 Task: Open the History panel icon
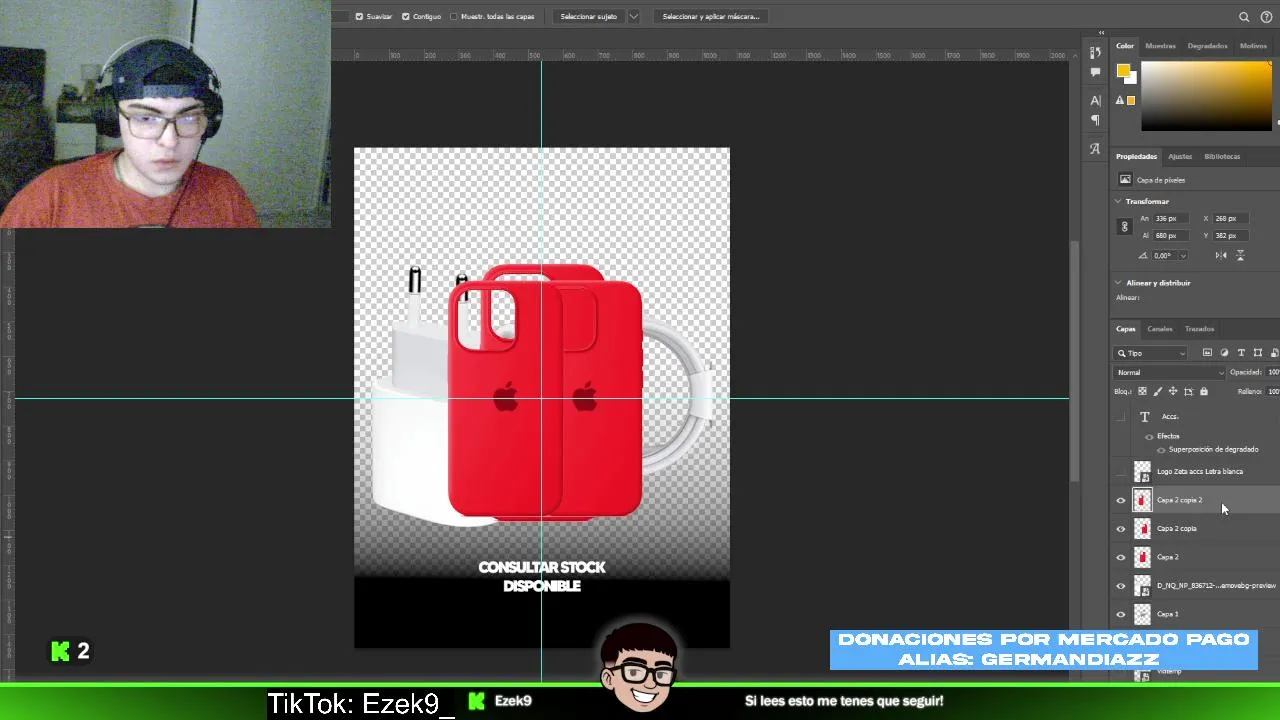1096,53
